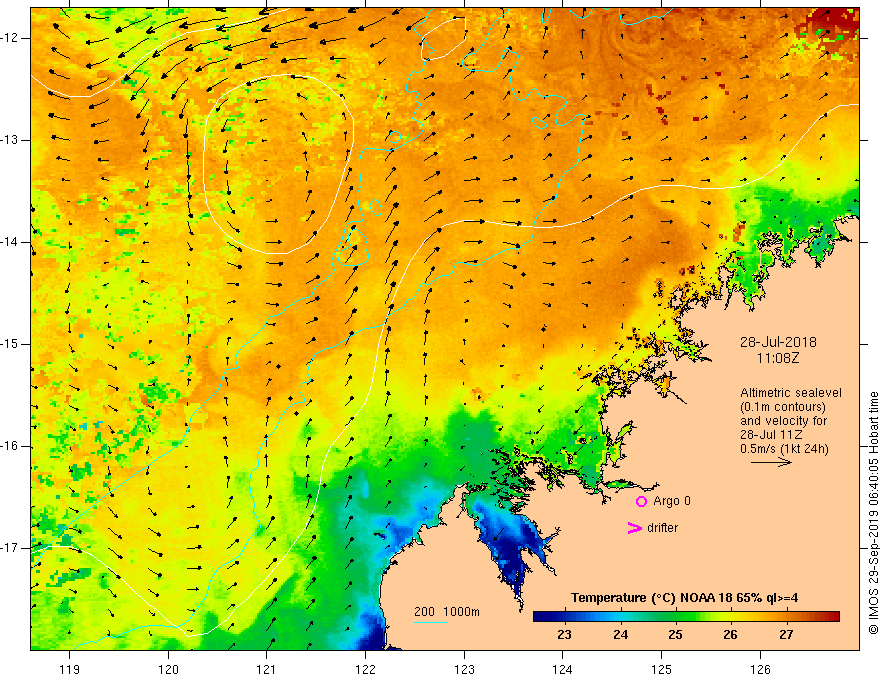Viewport: 880px width, 680px height.
Task: Click the "drifter" legend label
Action: [662, 528]
